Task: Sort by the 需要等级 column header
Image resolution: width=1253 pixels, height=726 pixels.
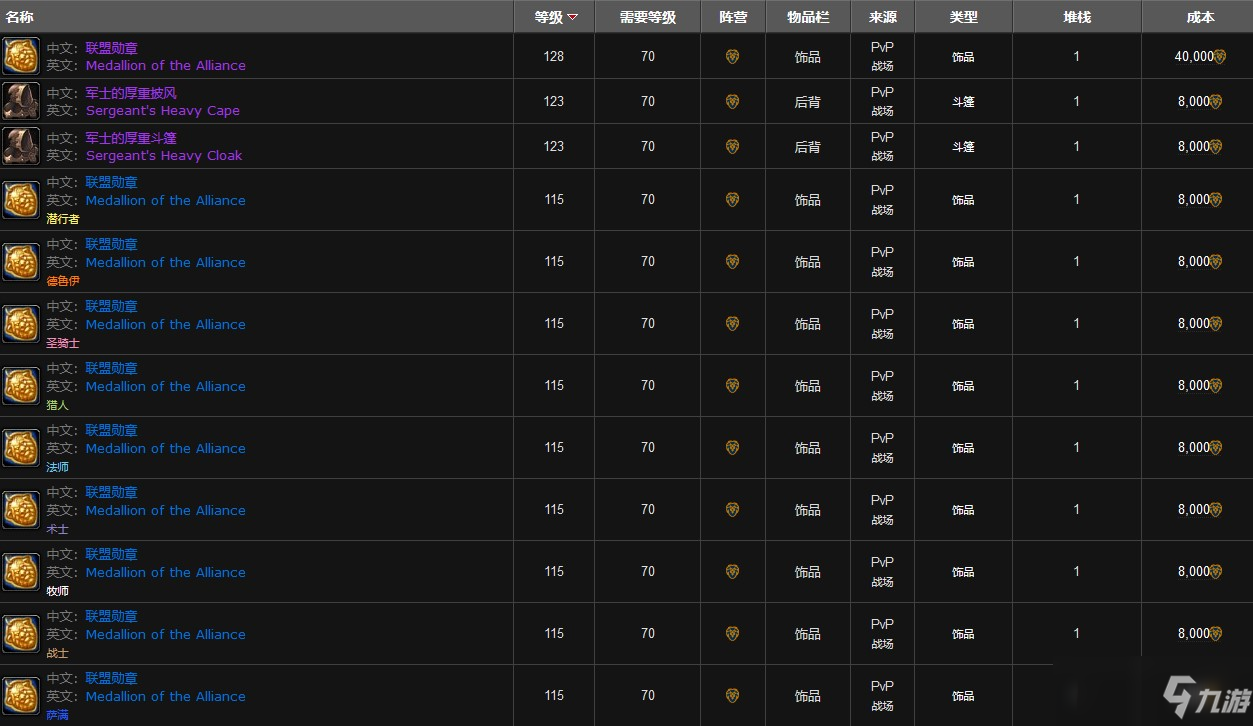Action: [648, 17]
